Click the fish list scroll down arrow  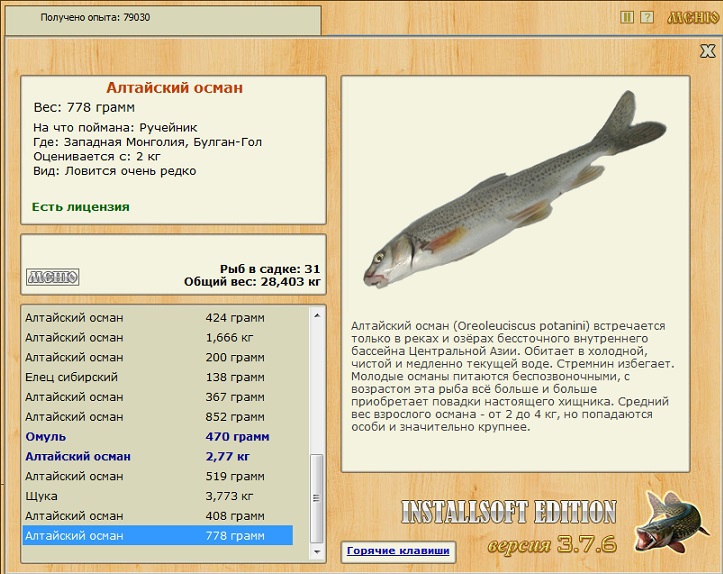point(317,551)
